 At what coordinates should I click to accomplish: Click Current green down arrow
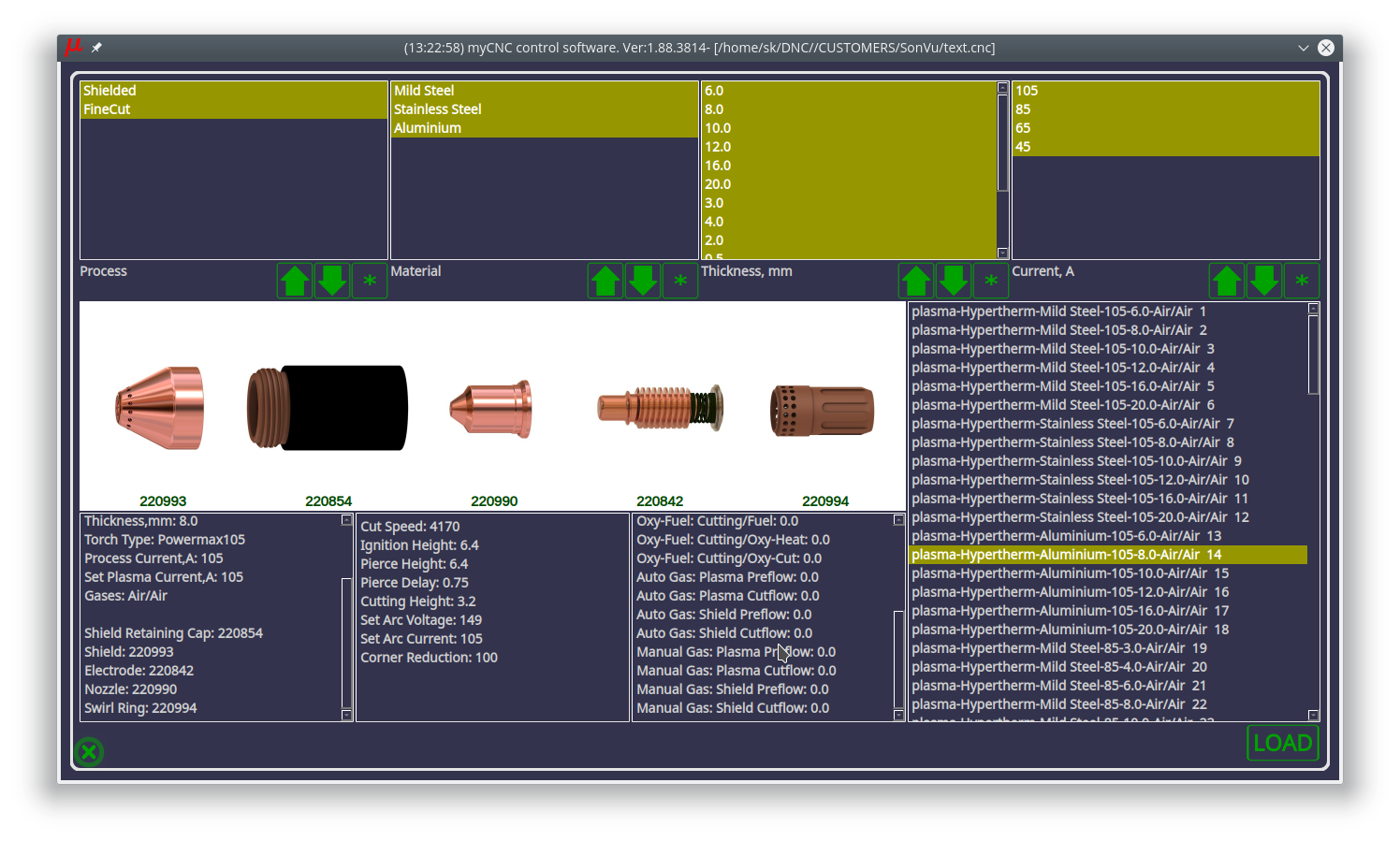pyautogui.click(x=1264, y=281)
